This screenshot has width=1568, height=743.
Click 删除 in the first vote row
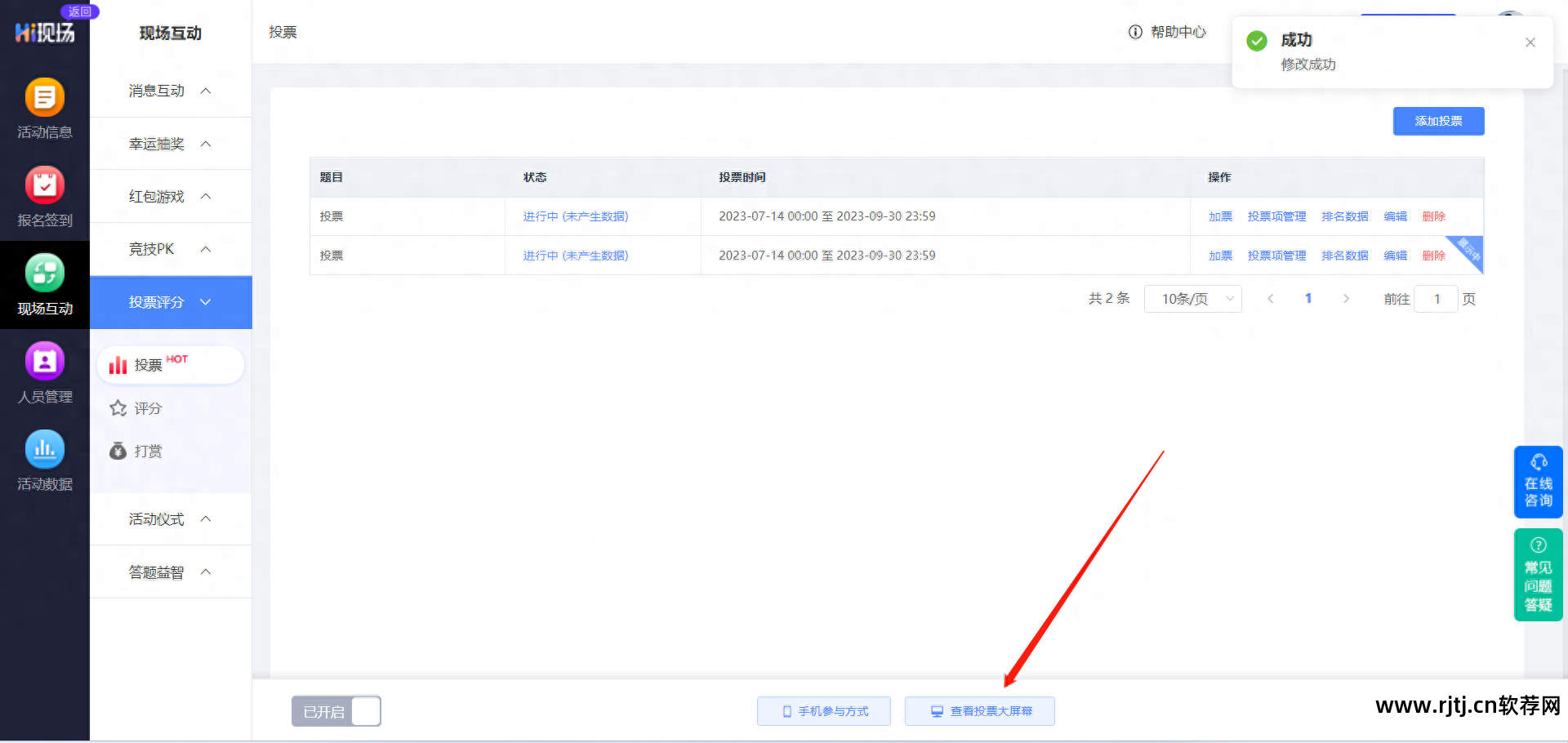tap(1433, 216)
